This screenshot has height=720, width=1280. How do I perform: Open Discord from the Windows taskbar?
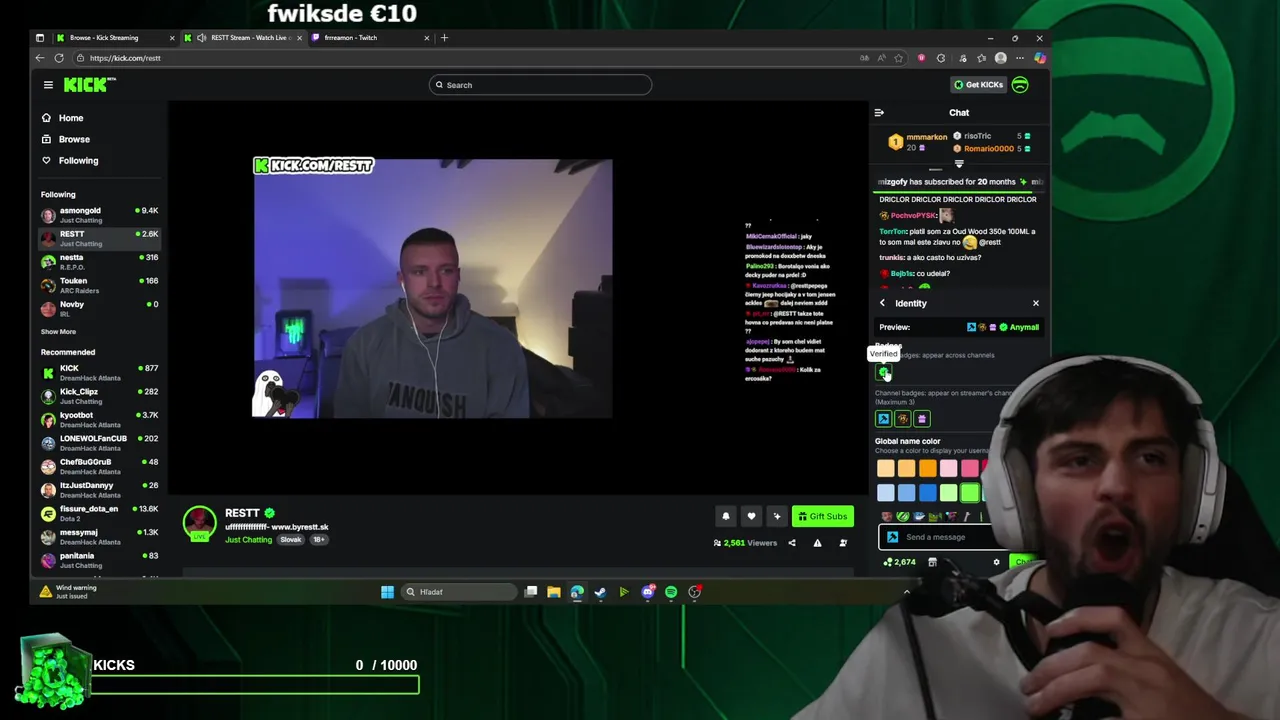(648, 592)
